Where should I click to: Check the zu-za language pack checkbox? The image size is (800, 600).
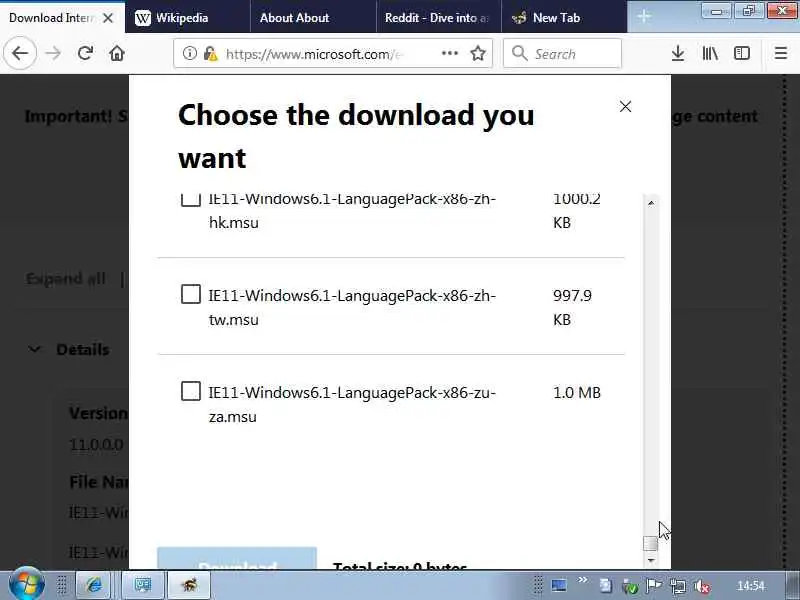[191, 391]
